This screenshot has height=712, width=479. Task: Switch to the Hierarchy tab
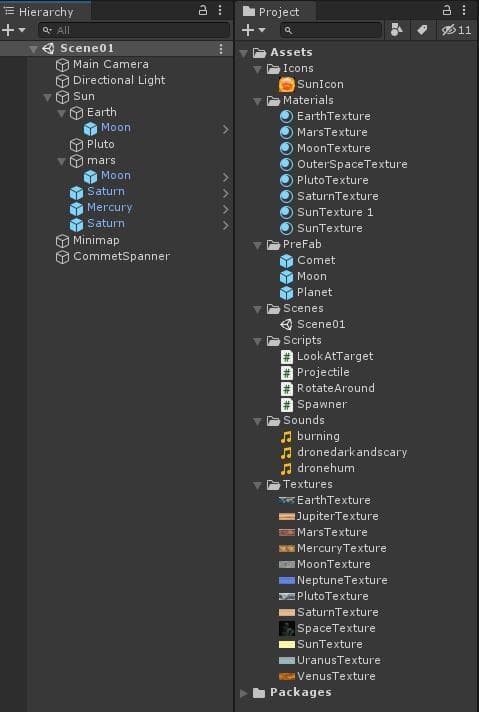pyautogui.click(x=39, y=11)
